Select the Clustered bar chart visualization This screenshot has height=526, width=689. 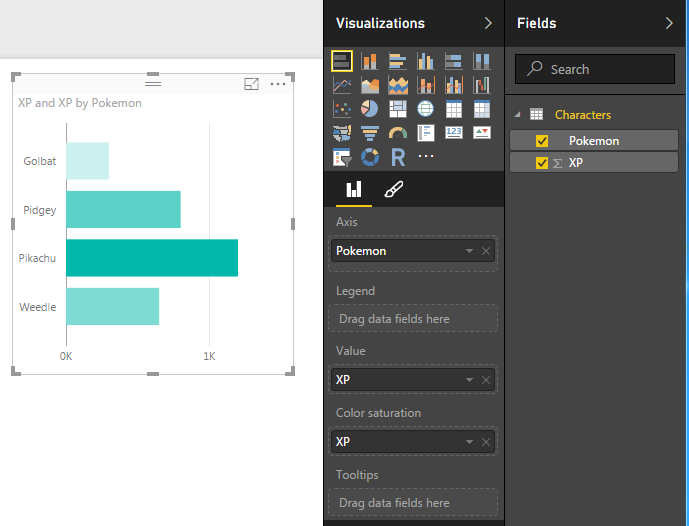click(398, 61)
